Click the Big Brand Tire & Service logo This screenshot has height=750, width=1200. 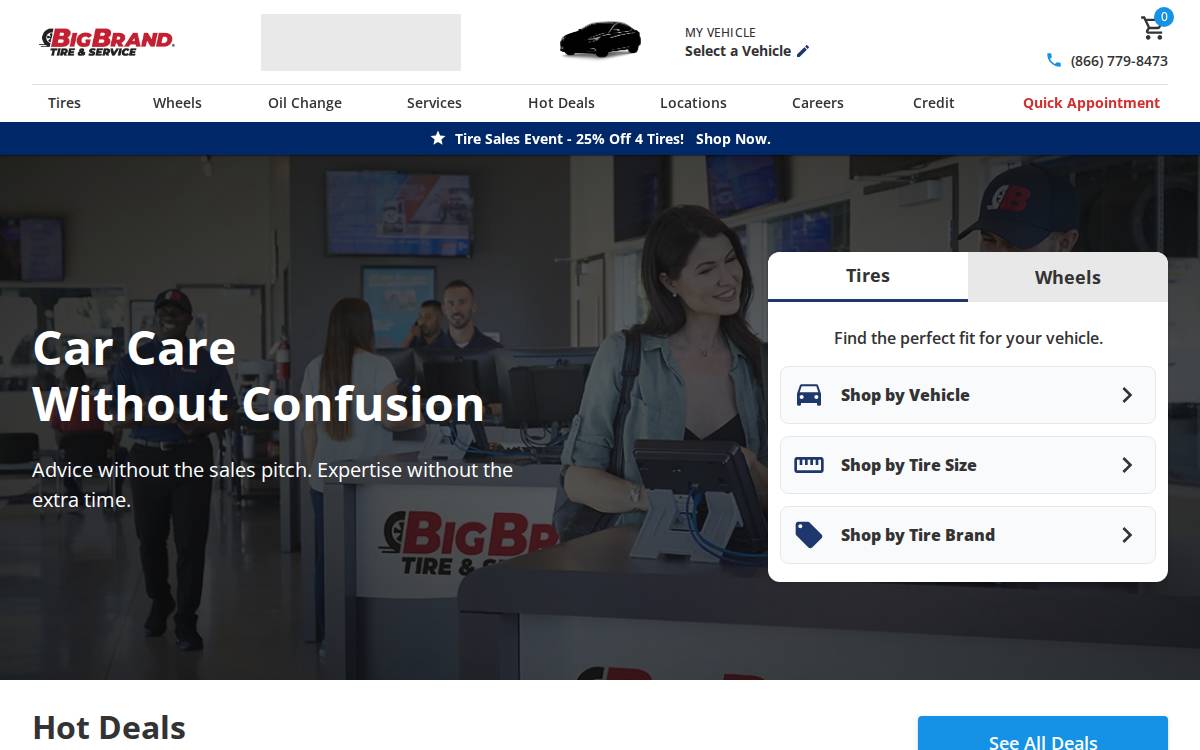107,42
